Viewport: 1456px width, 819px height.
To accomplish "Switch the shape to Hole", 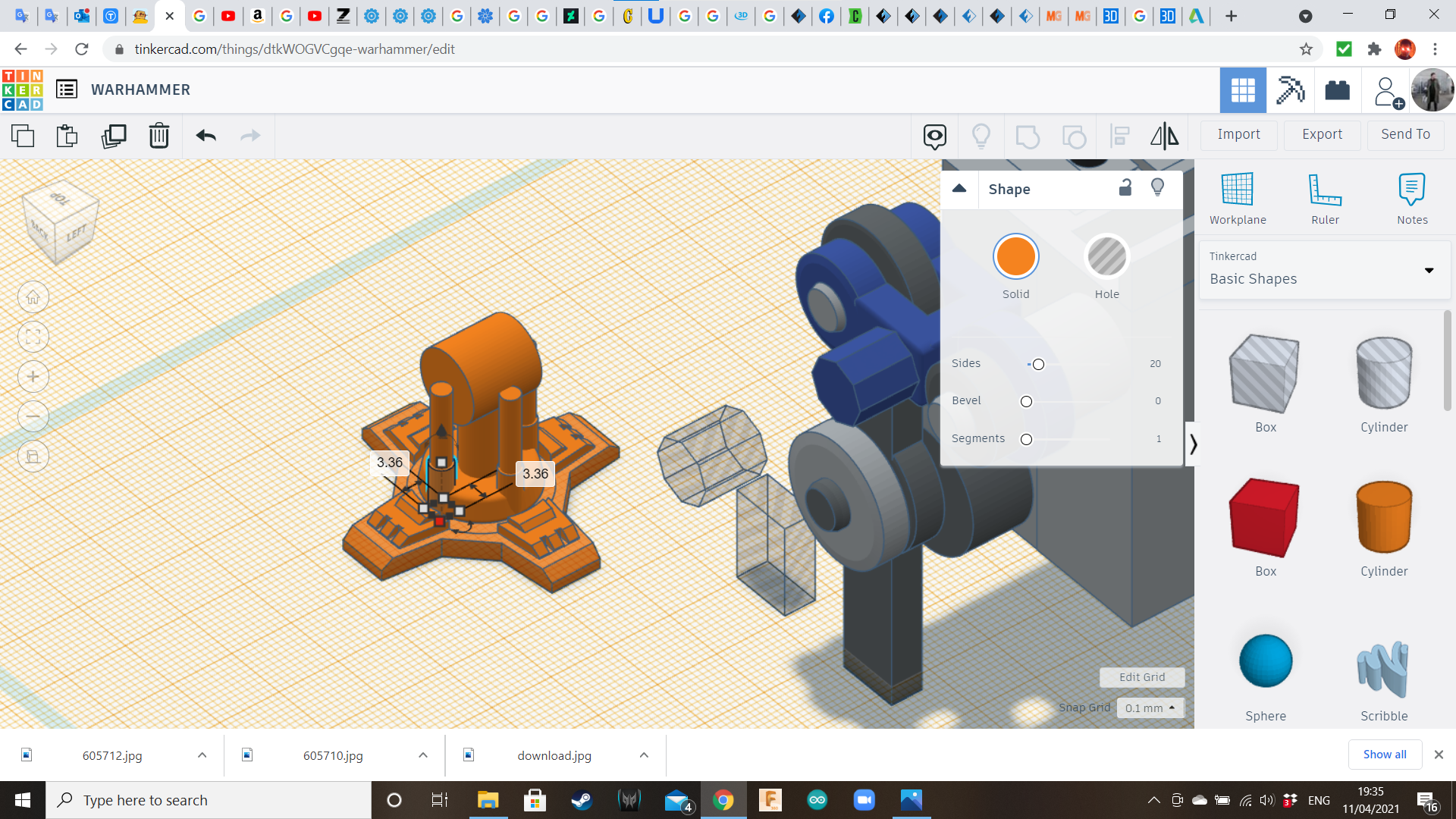I will point(1106,257).
